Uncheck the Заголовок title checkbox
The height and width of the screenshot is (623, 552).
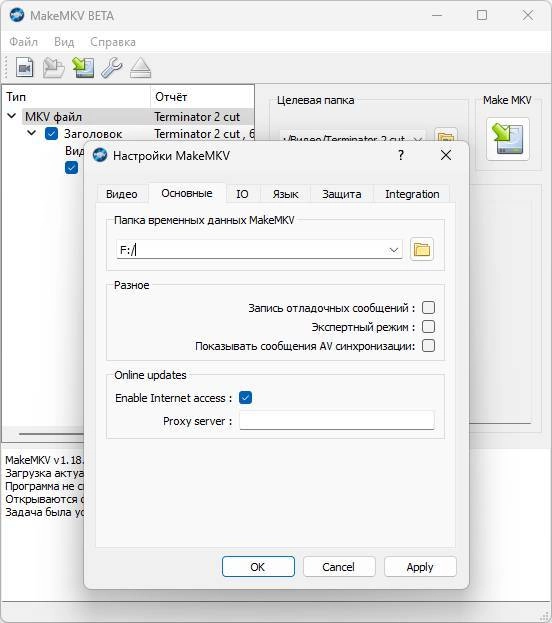(51, 134)
